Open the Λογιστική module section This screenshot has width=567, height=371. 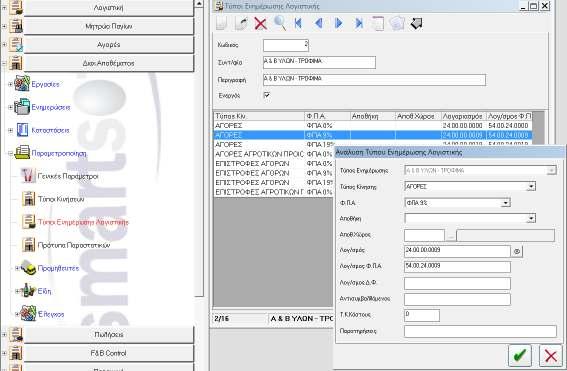[108, 8]
